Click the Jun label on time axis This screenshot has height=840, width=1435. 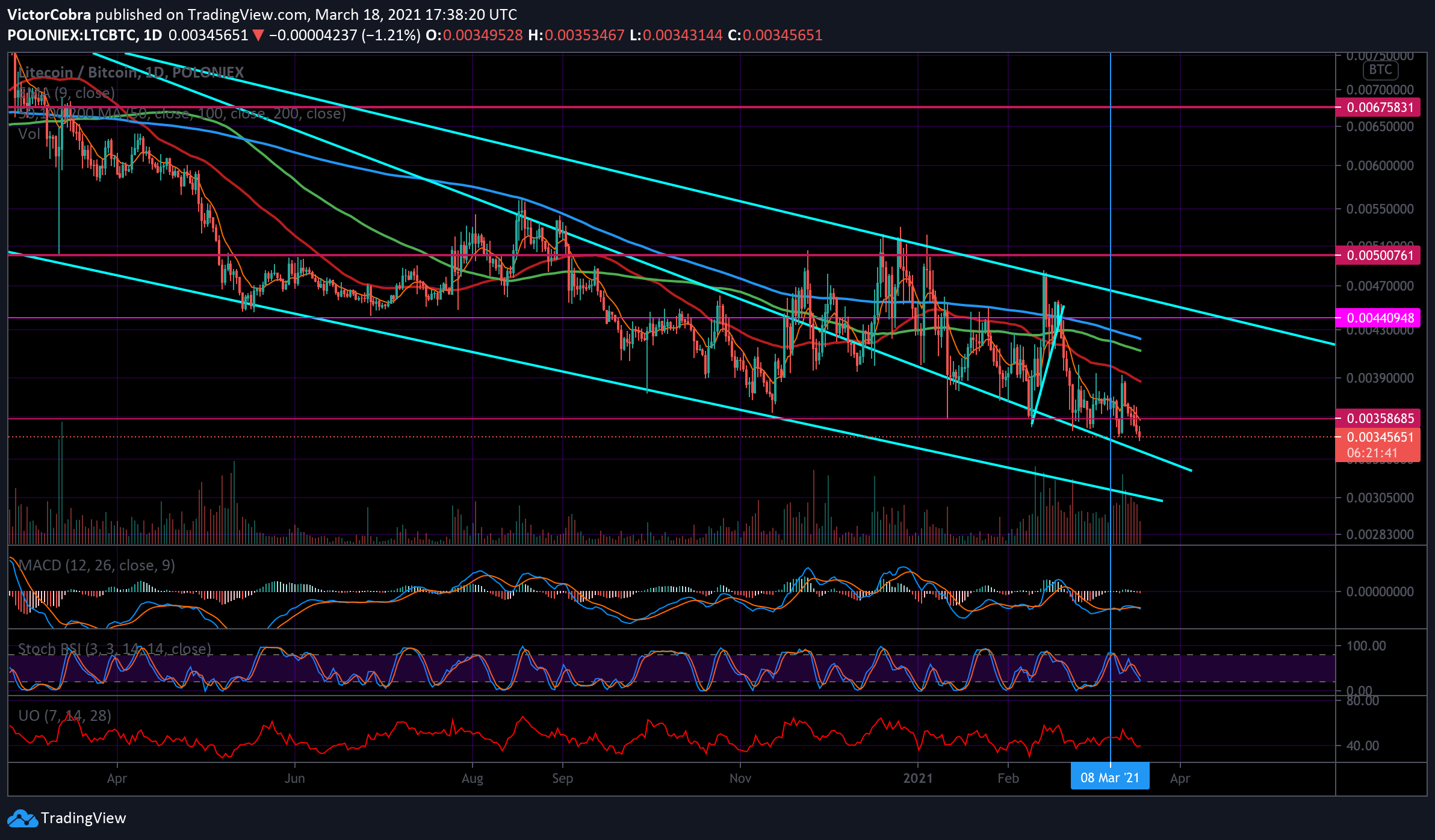tap(294, 778)
